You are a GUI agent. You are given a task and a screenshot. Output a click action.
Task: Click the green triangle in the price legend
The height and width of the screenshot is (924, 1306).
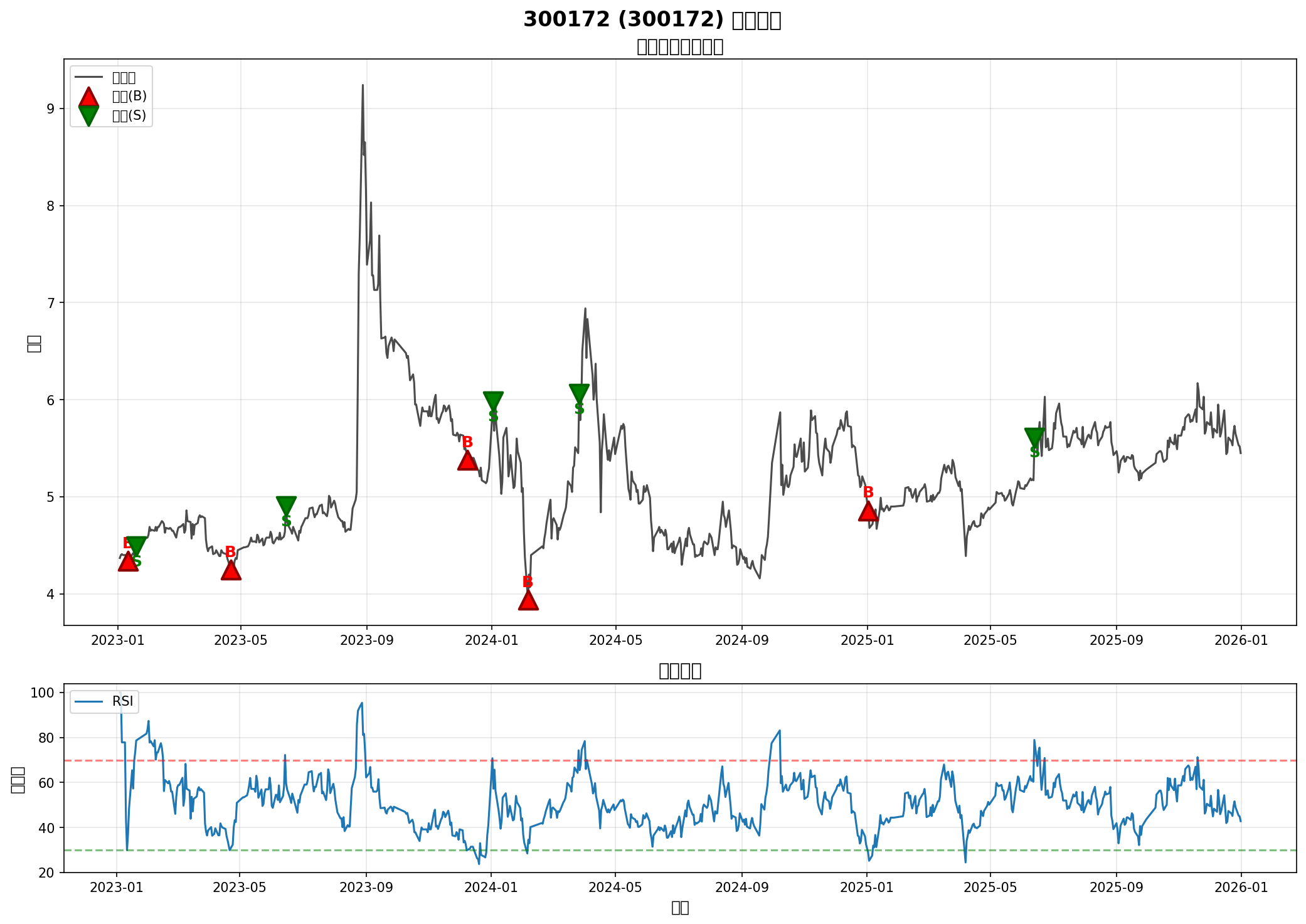pos(89,115)
